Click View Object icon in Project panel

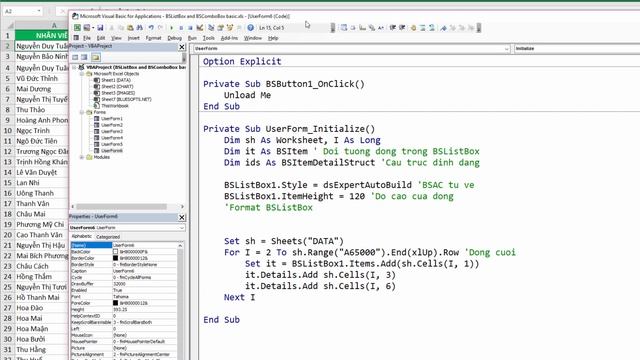click(84, 57)
